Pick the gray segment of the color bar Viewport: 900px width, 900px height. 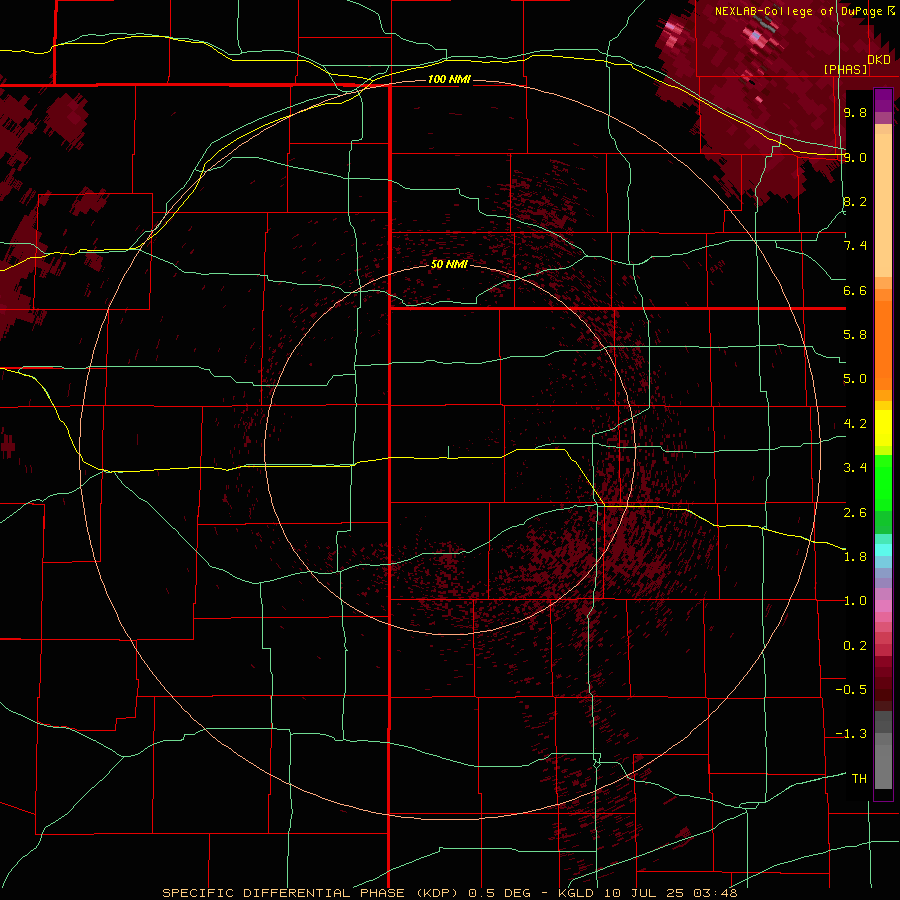pos(883,751)
